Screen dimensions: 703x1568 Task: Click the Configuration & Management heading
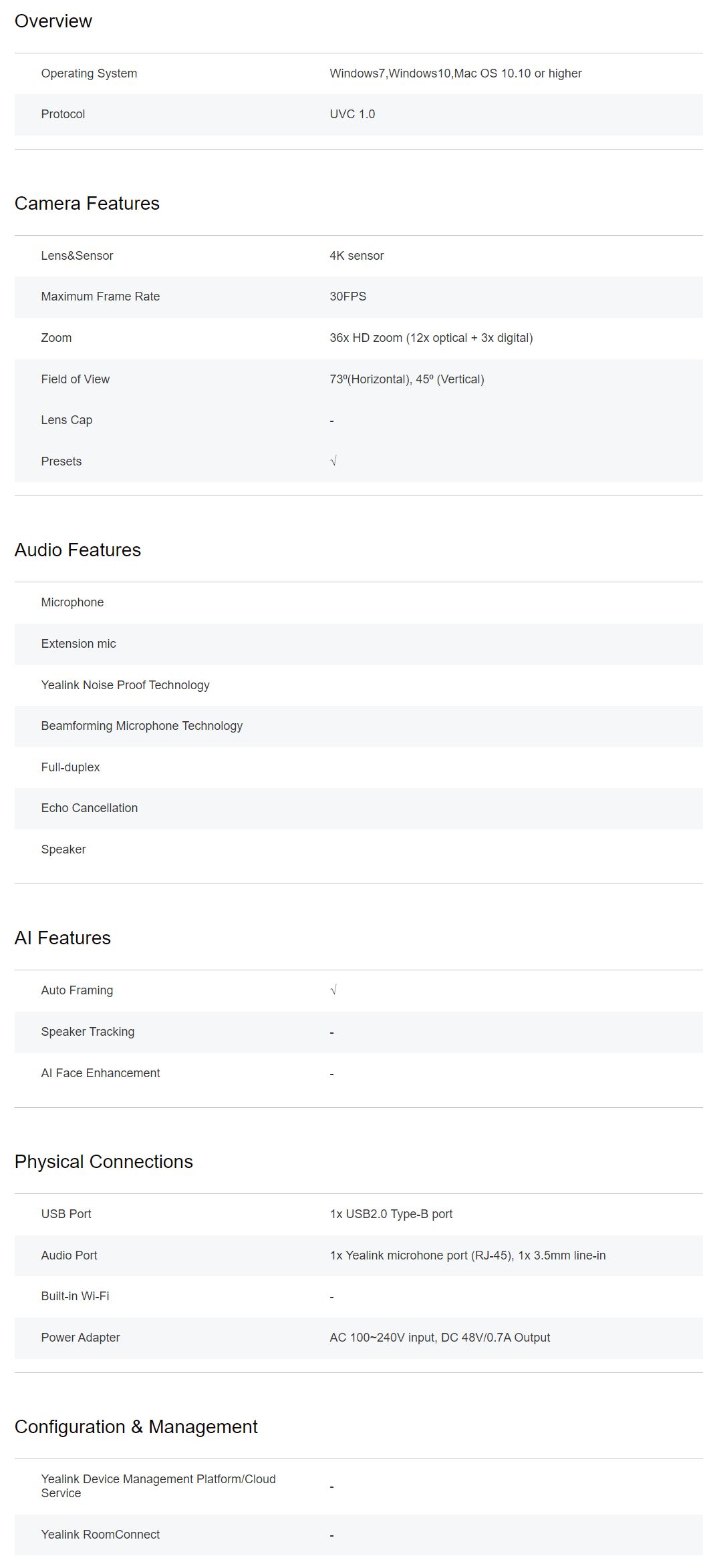tap(136, 1427)
